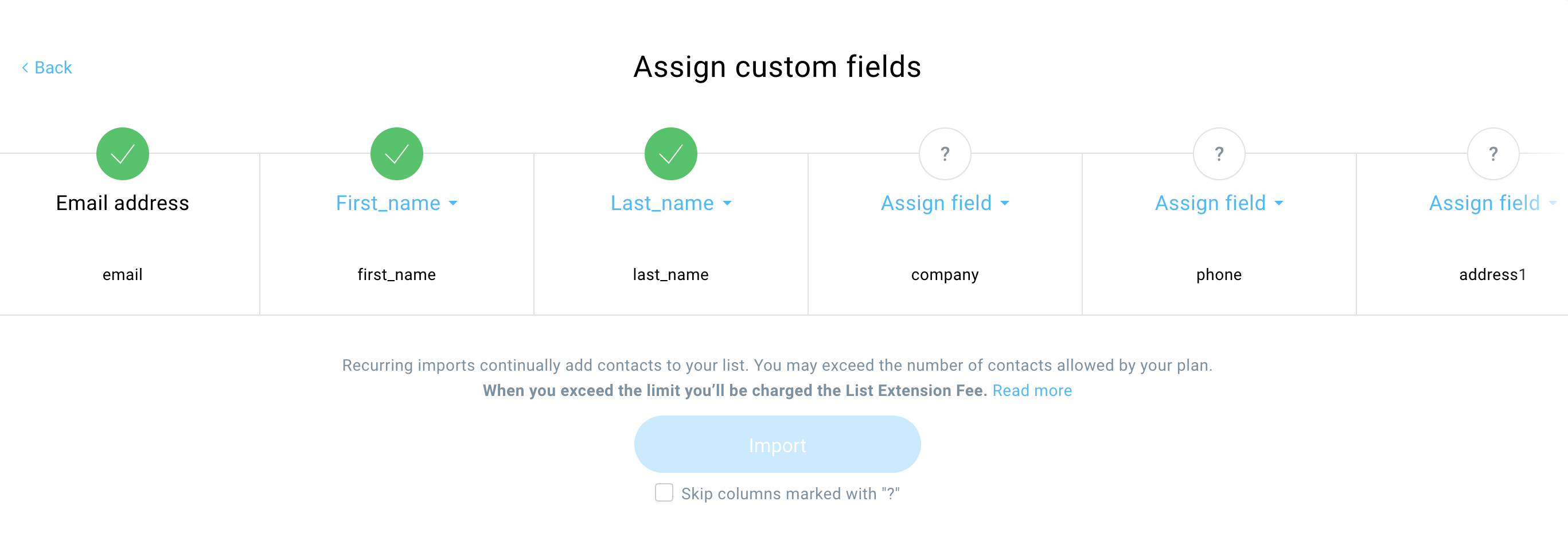The height and width of the screenshot is (536, 1568).
Task: Open Assign field dropdown for address1 column
Action: coord(1493,203)
